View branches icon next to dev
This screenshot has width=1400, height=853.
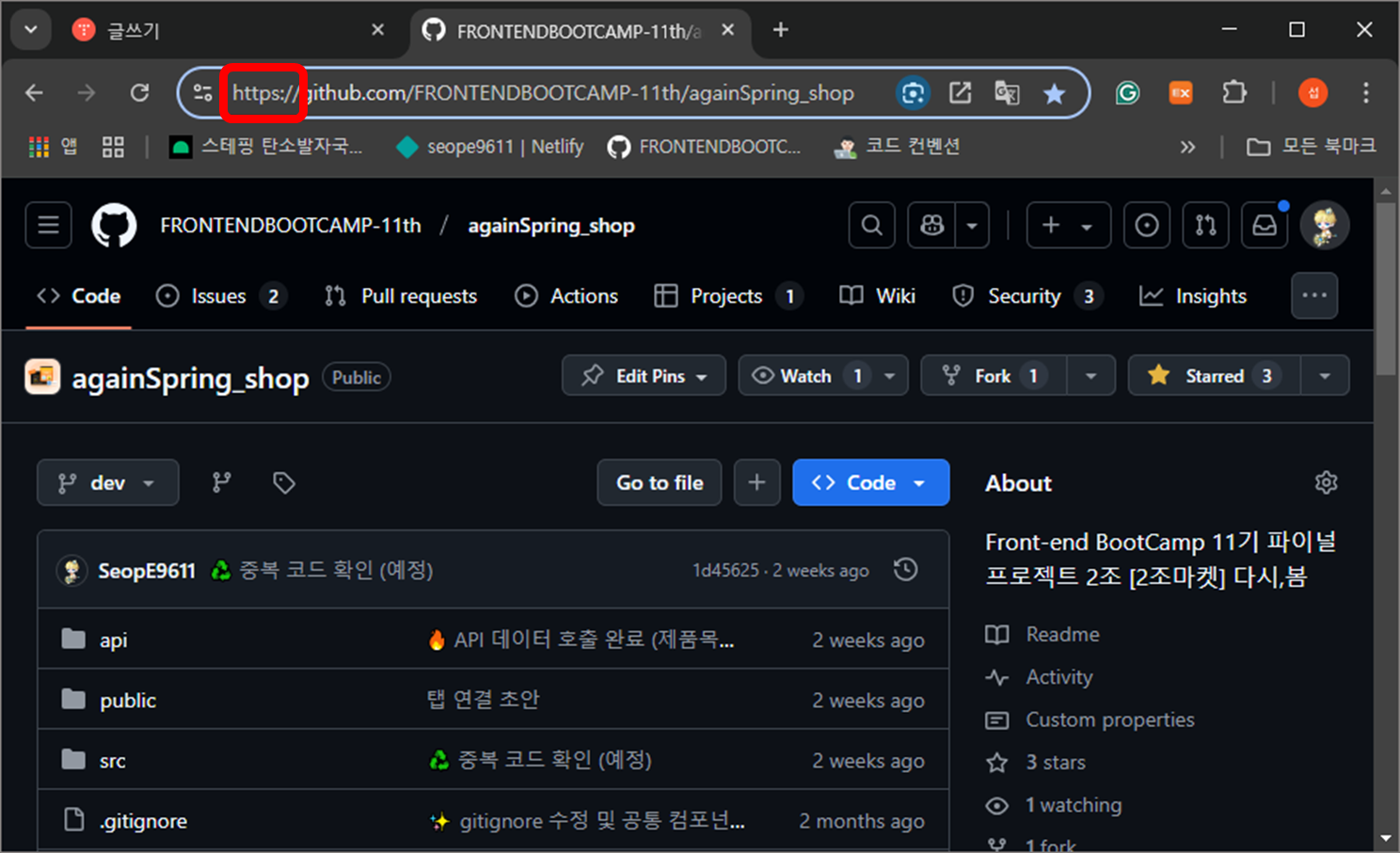[222, 482]
